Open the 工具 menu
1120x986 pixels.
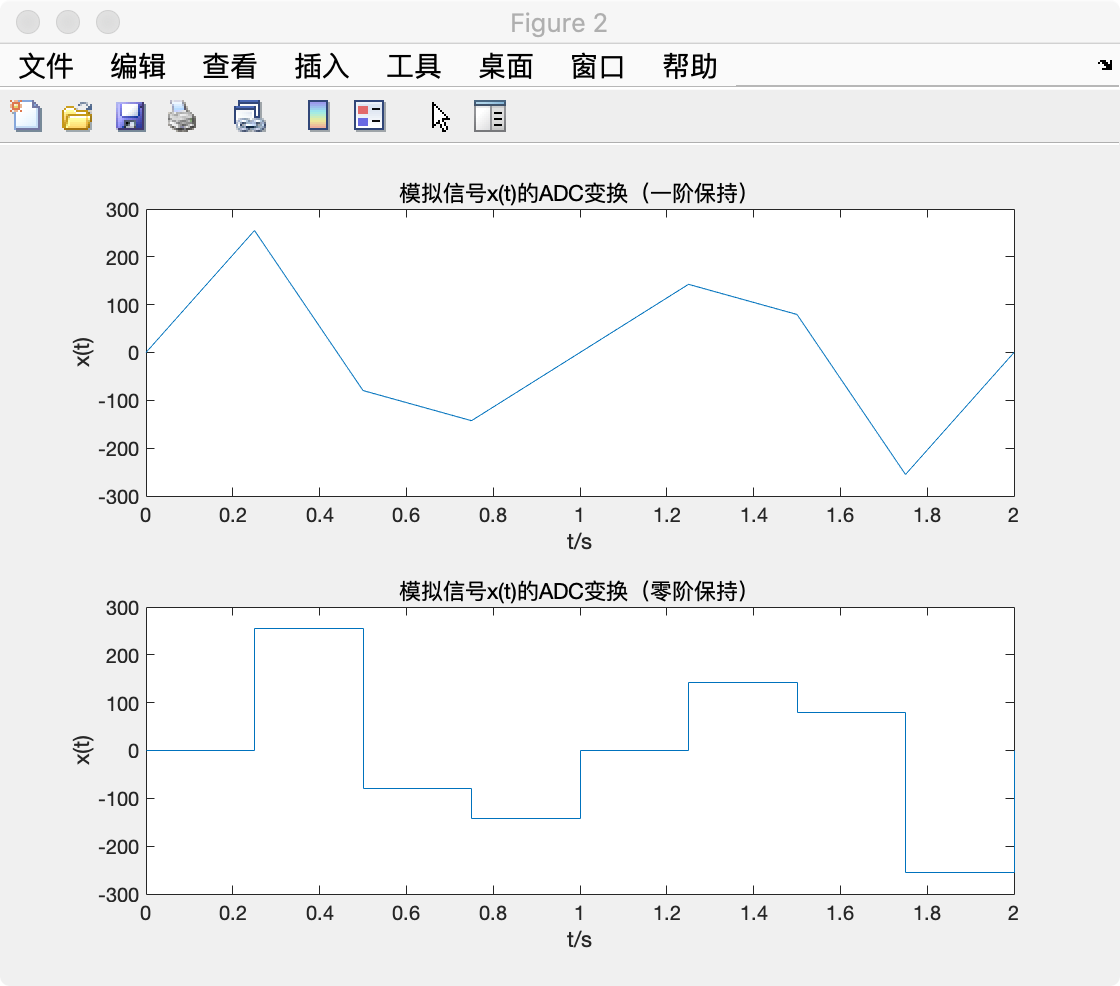click(x=414, y=66)
